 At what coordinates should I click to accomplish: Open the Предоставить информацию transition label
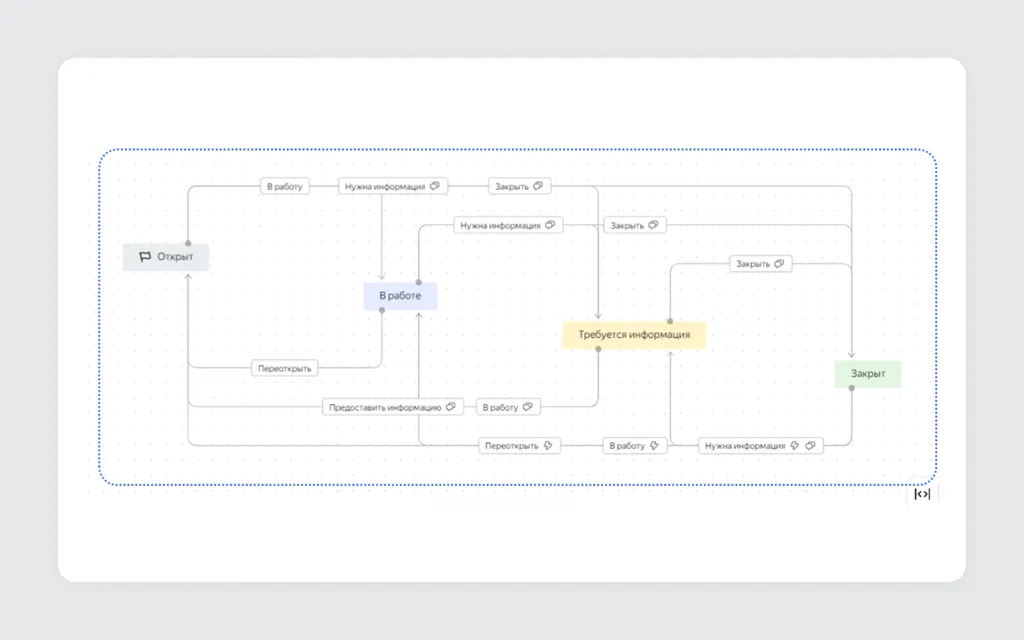pos(393,407)
